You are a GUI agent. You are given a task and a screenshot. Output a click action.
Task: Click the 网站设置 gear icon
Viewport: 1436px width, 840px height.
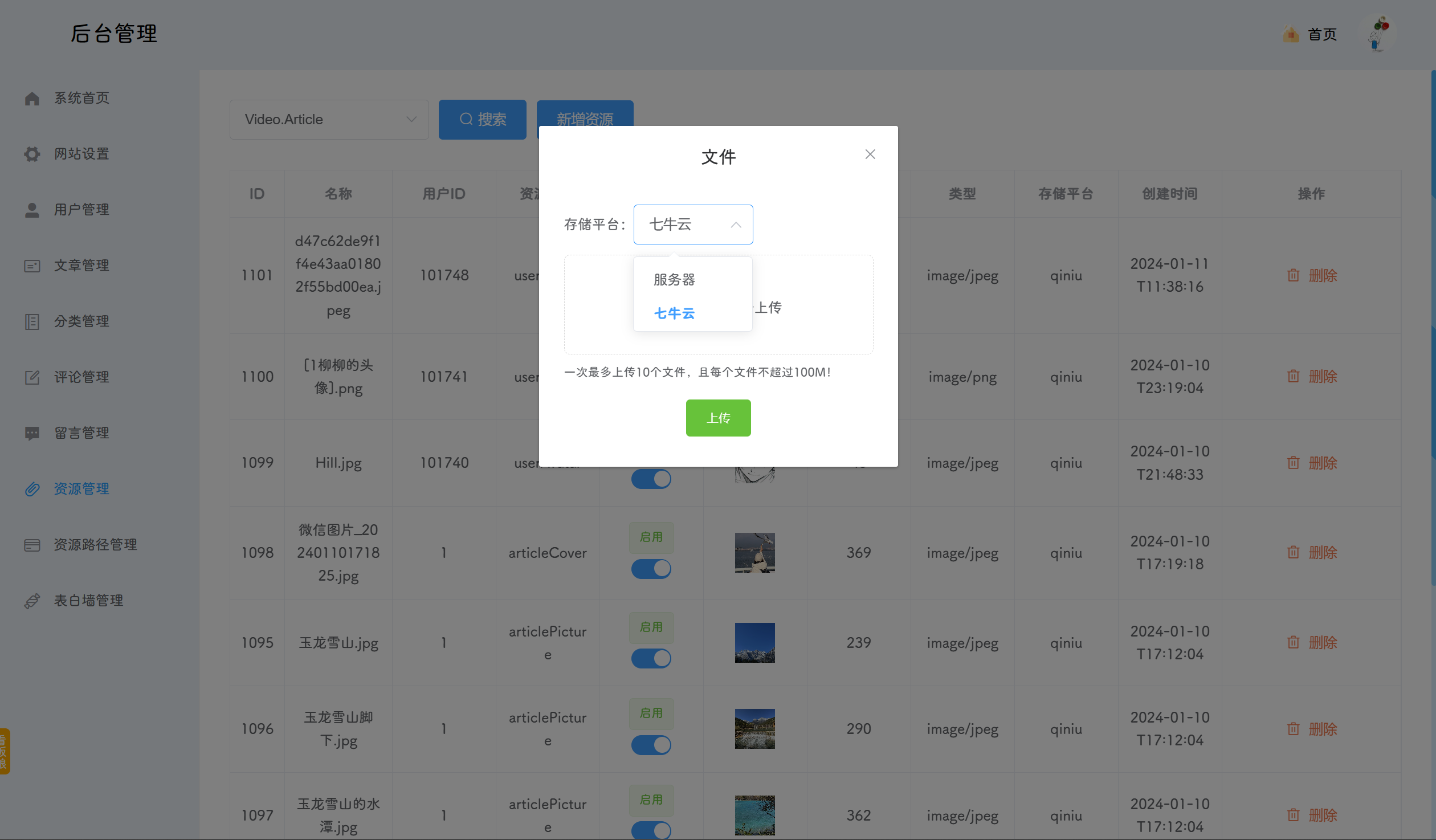tap(32, 154)
